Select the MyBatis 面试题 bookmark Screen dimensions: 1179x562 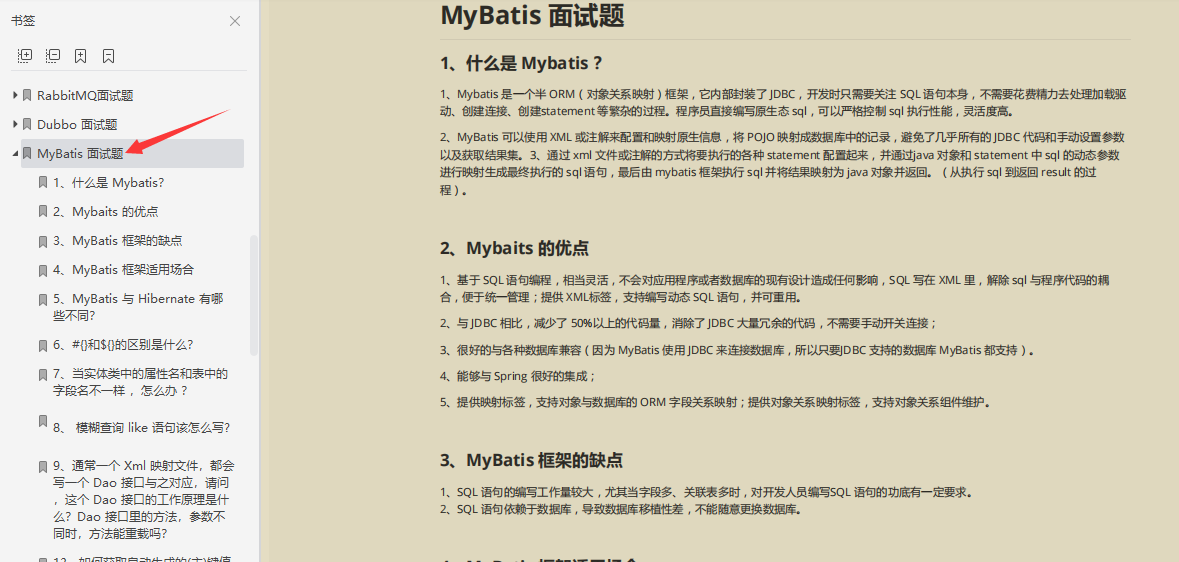coord(80,153)
